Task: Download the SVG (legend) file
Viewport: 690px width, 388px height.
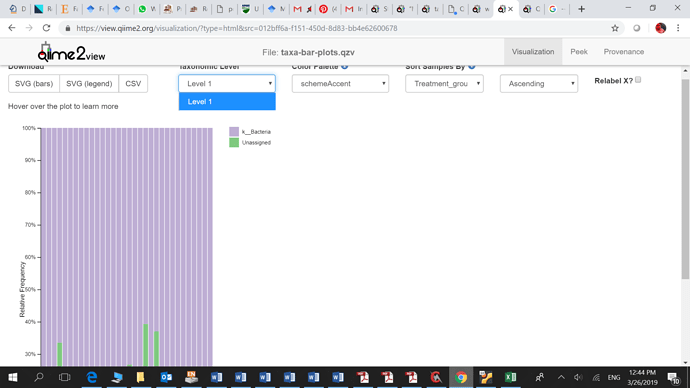Action: coord(89,84)
